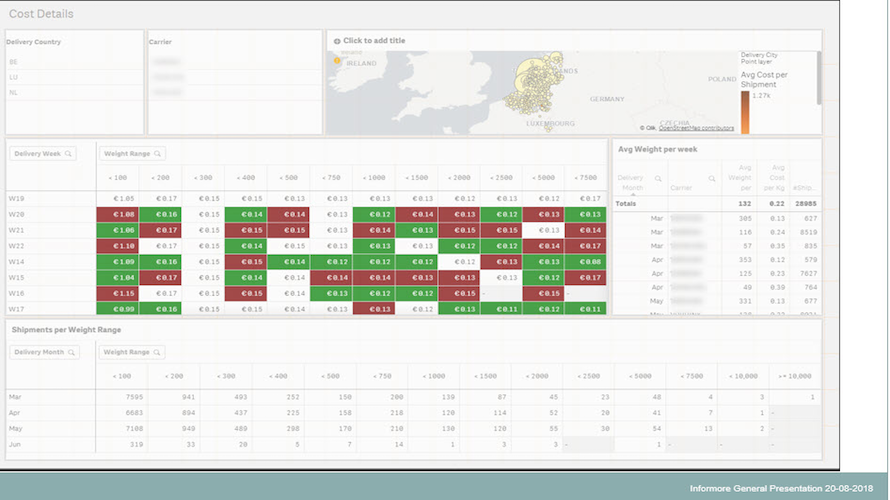Open the OpenStreetMap contributors link

pos(696,128)
